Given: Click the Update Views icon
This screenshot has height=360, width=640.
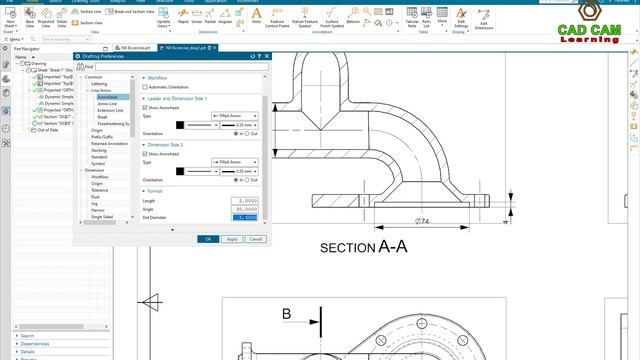Looking at the screenshot, I should coord(163,17).
